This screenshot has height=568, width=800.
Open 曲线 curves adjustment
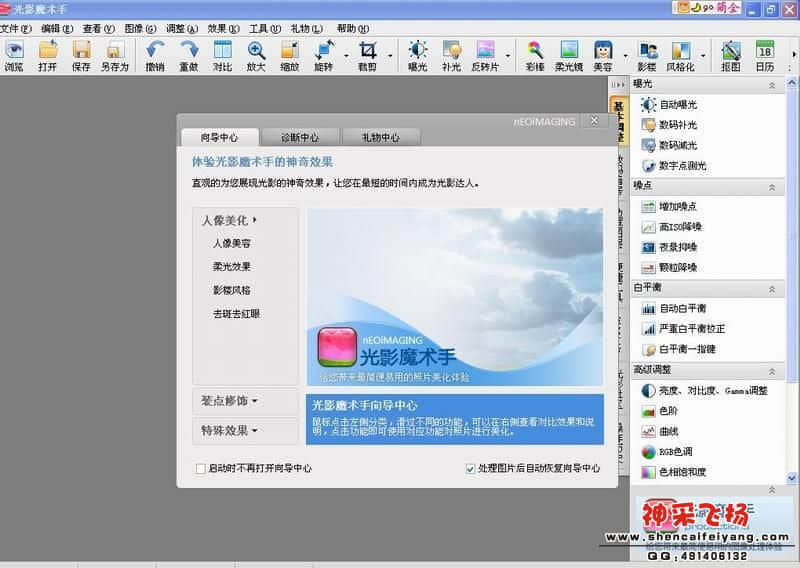tap(660, 432)
